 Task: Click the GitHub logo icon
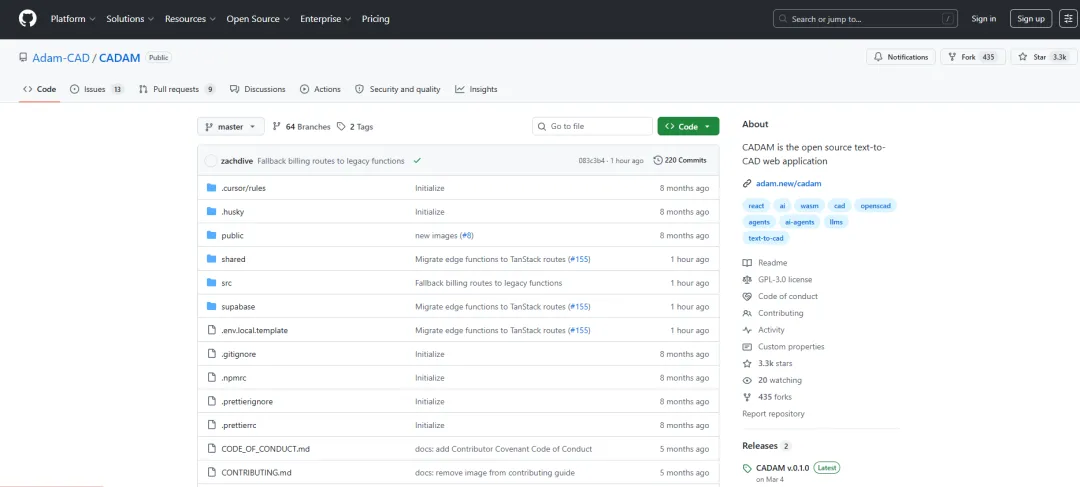27,19
